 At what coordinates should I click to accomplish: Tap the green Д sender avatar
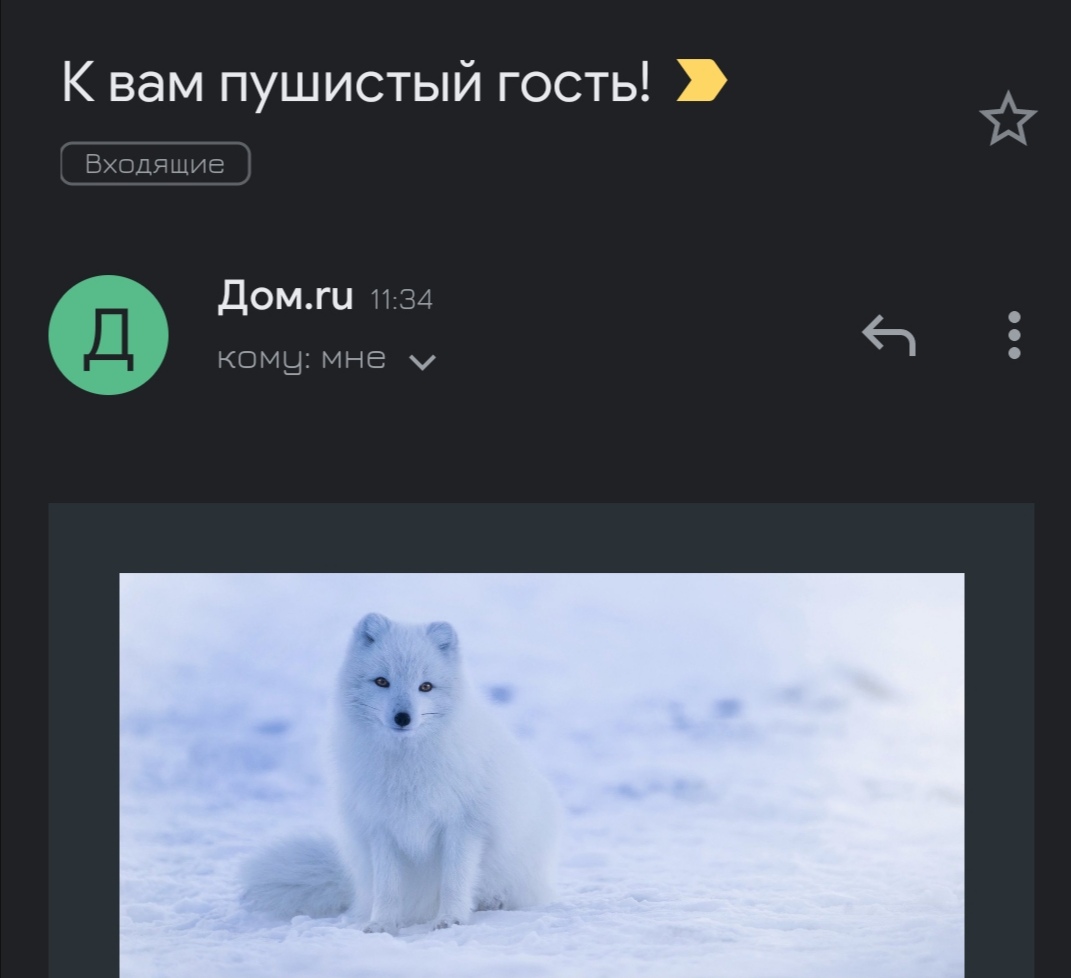(x=109, y=335)
